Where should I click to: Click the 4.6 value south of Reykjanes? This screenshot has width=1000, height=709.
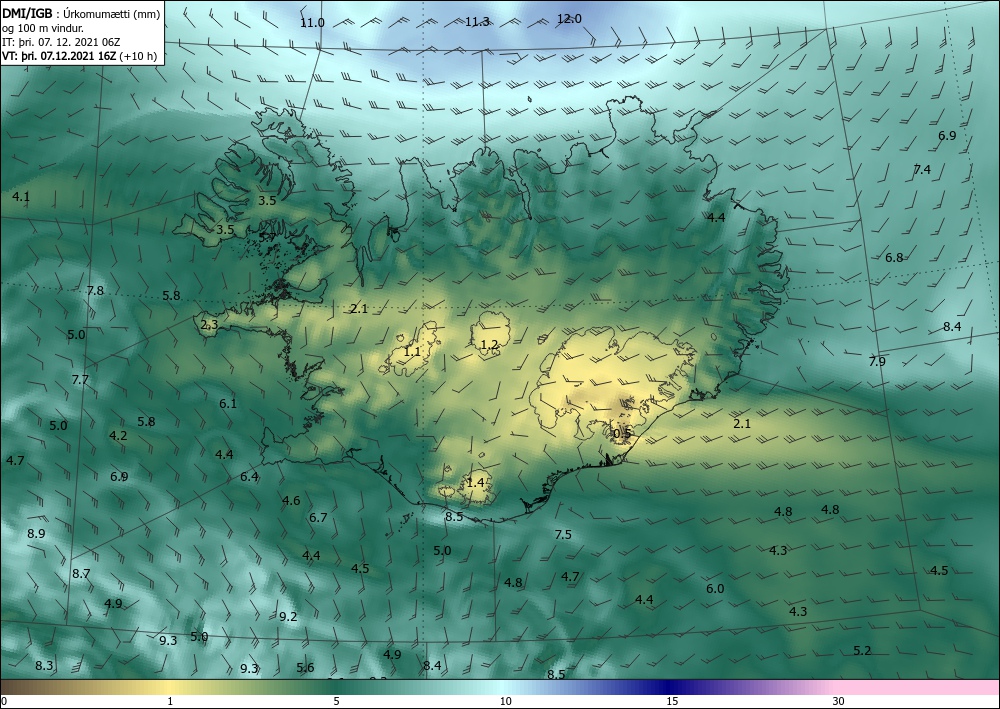click(x=291, y=501)
